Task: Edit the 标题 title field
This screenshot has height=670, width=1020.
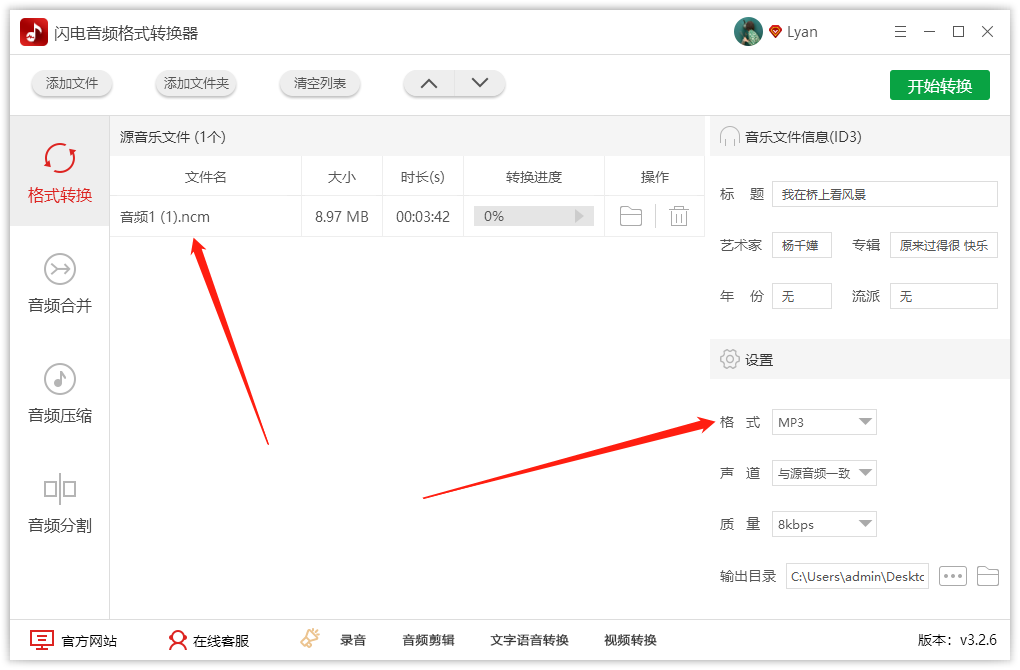Action: [x=884, y=193]
